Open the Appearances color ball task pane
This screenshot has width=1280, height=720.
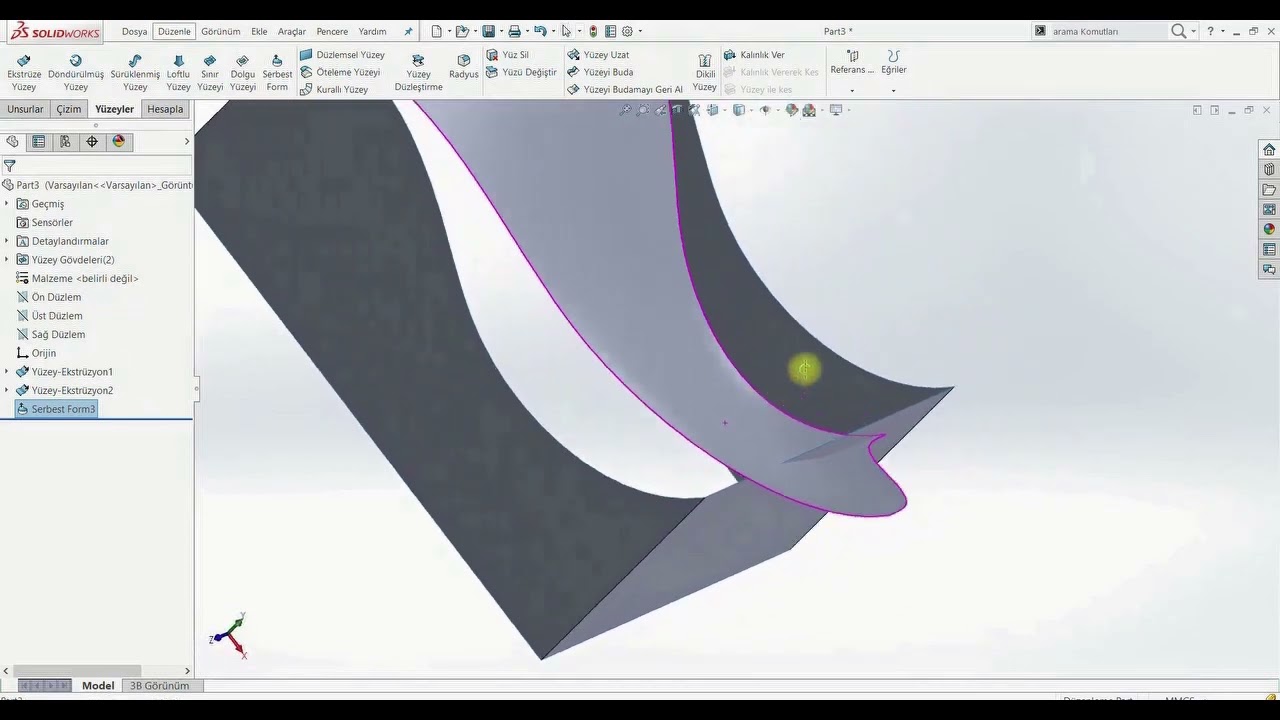[x=1269, y=230]
